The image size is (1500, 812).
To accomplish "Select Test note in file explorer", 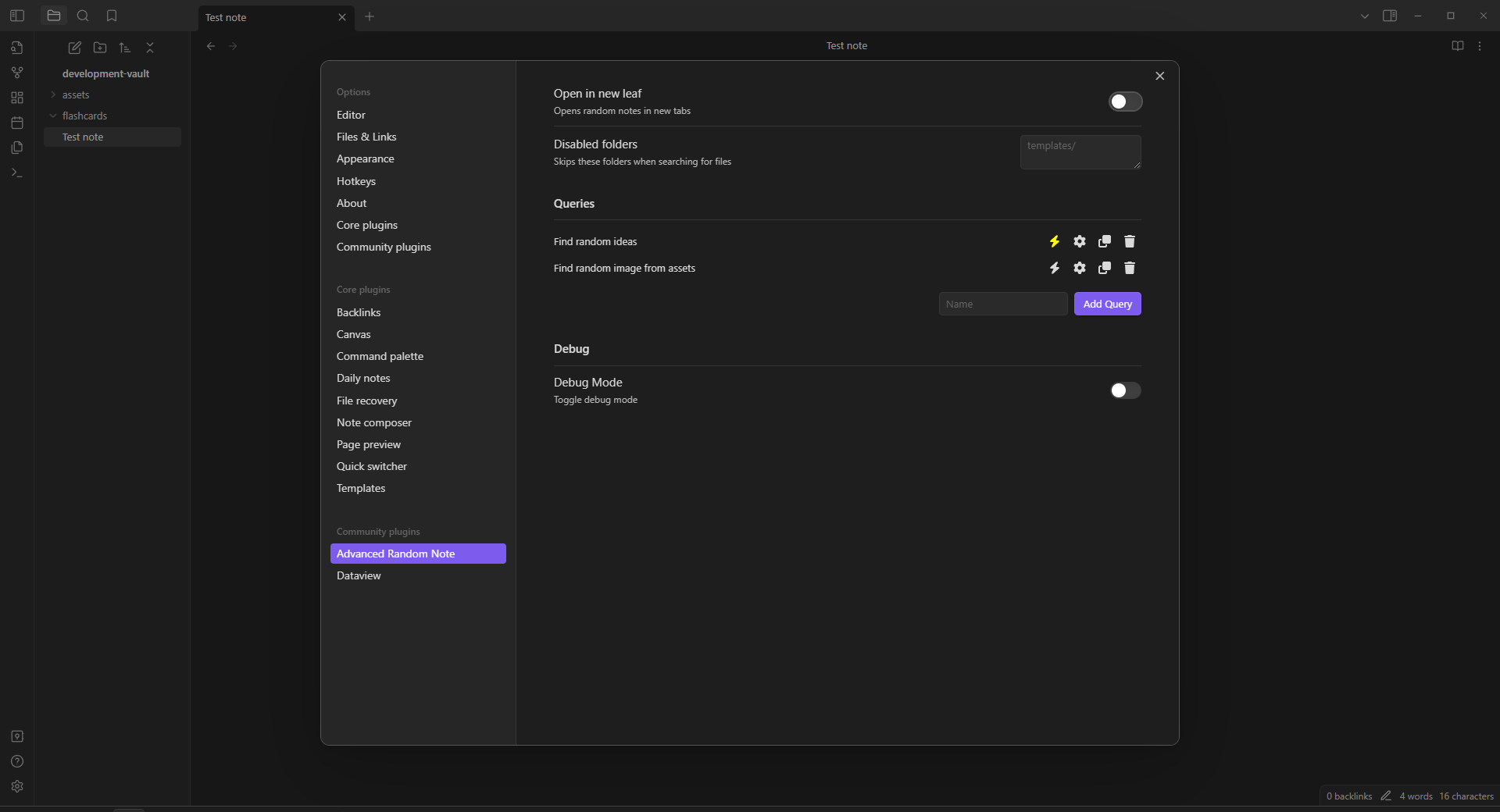I will [112, 137].
